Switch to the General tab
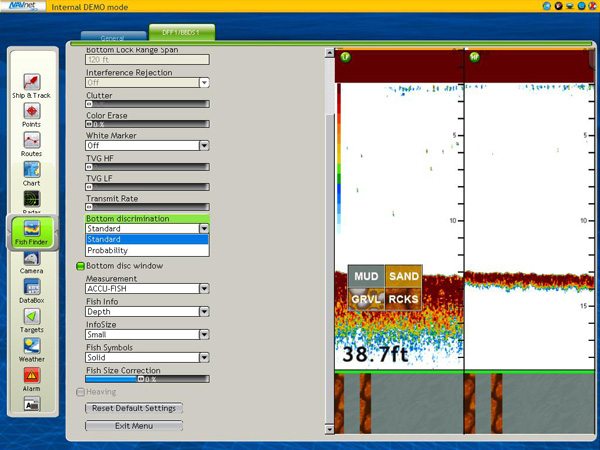Screen dimensions: 600x450 click(x=112, y=37)
